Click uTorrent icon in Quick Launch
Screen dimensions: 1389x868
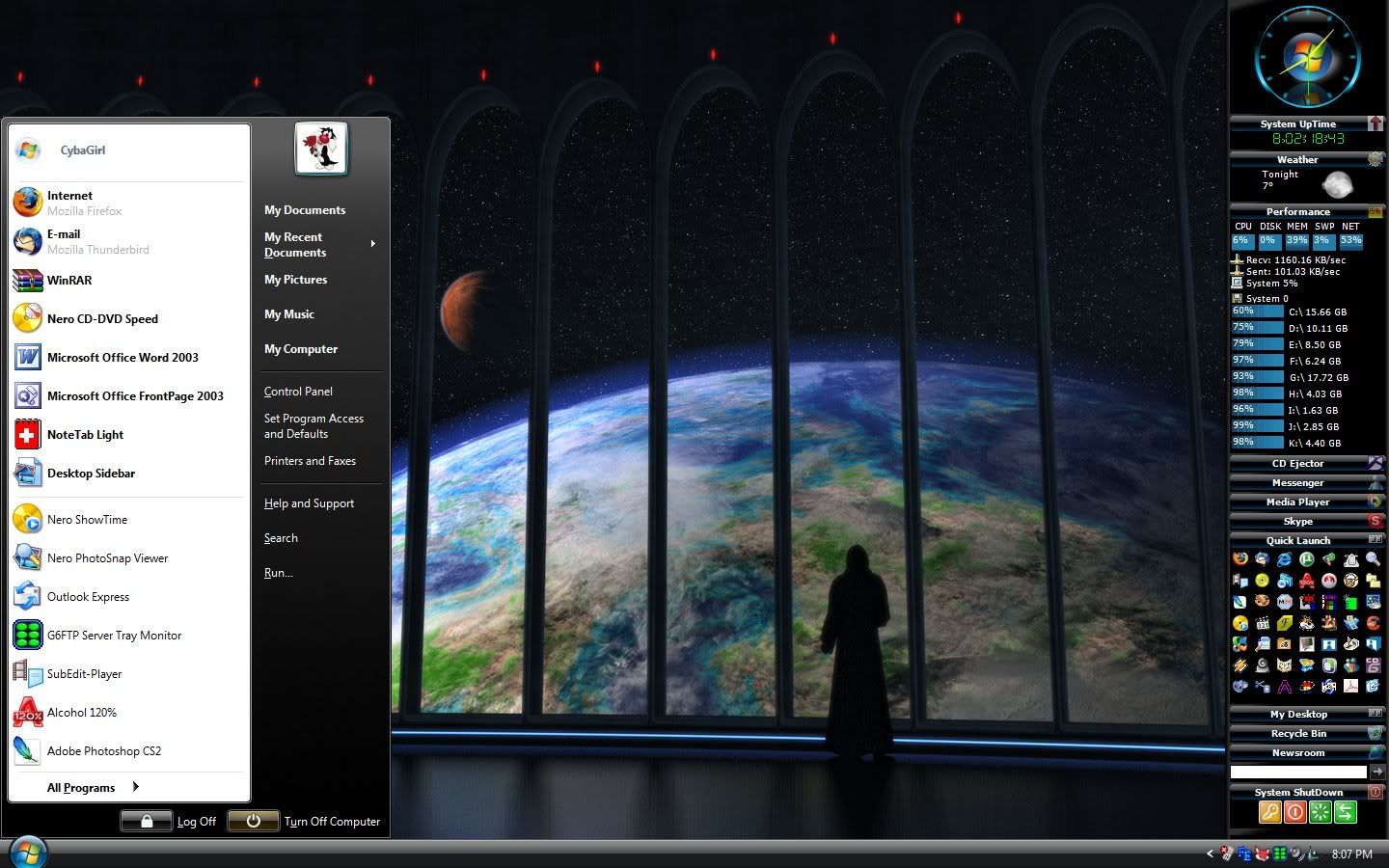click(1307, 559)
